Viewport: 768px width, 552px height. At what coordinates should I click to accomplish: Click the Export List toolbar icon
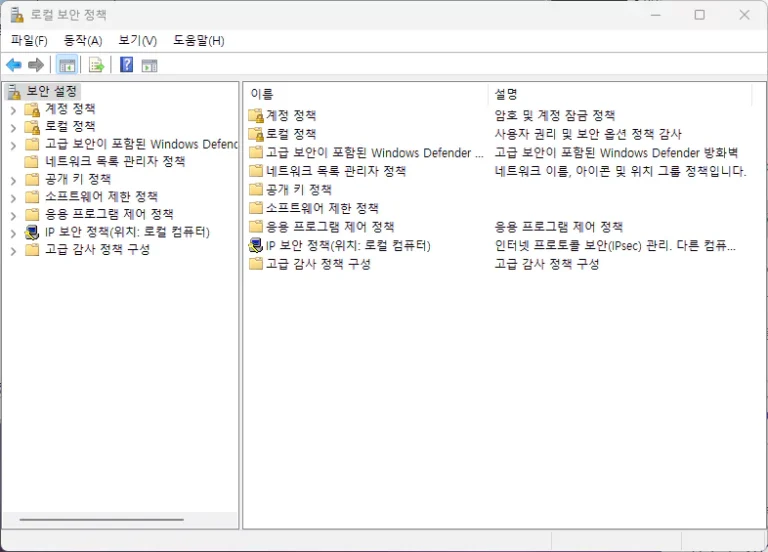coord(96,65)
